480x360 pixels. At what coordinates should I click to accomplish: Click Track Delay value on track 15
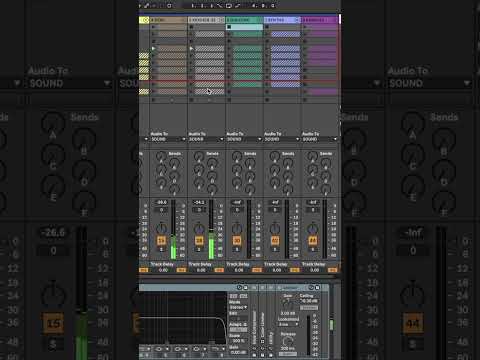coord(163,270)
